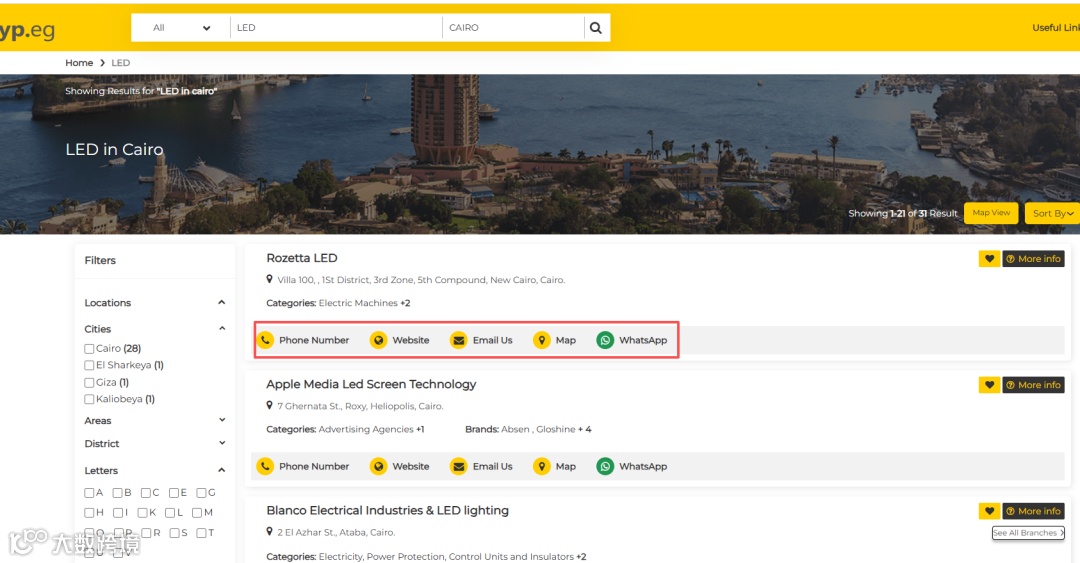Click Rozetta LED phone icon
Screen dimensions: 1080x563
265,340
